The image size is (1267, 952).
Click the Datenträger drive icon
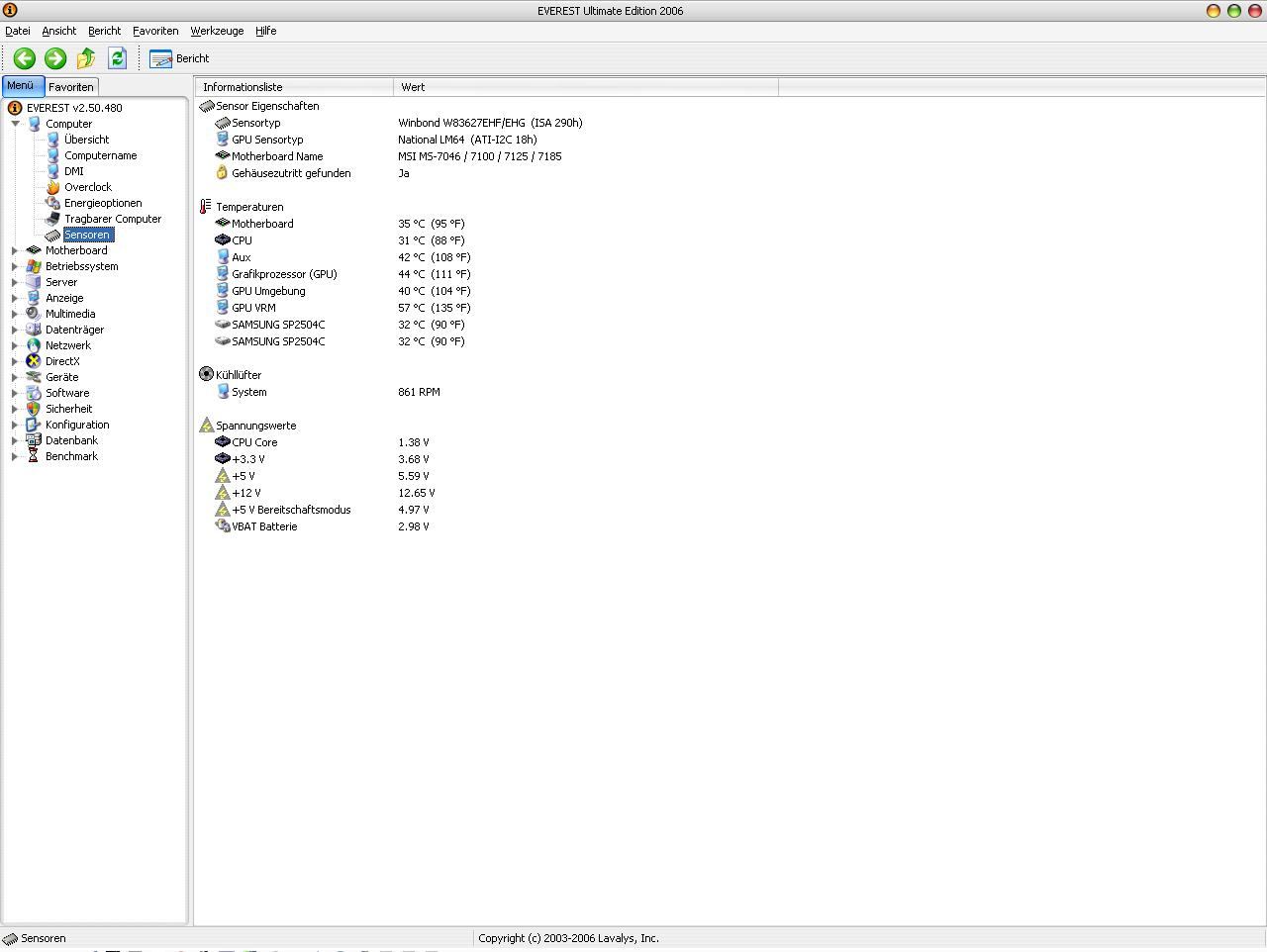point(34,330)
